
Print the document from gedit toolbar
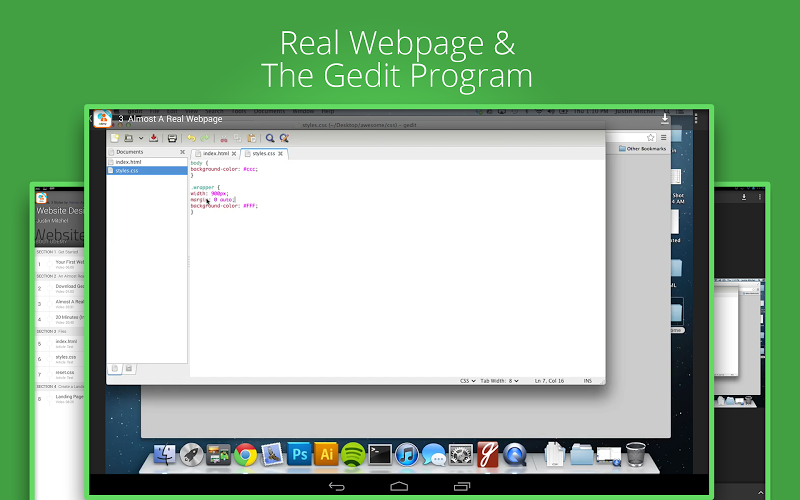tap(172, 138)
